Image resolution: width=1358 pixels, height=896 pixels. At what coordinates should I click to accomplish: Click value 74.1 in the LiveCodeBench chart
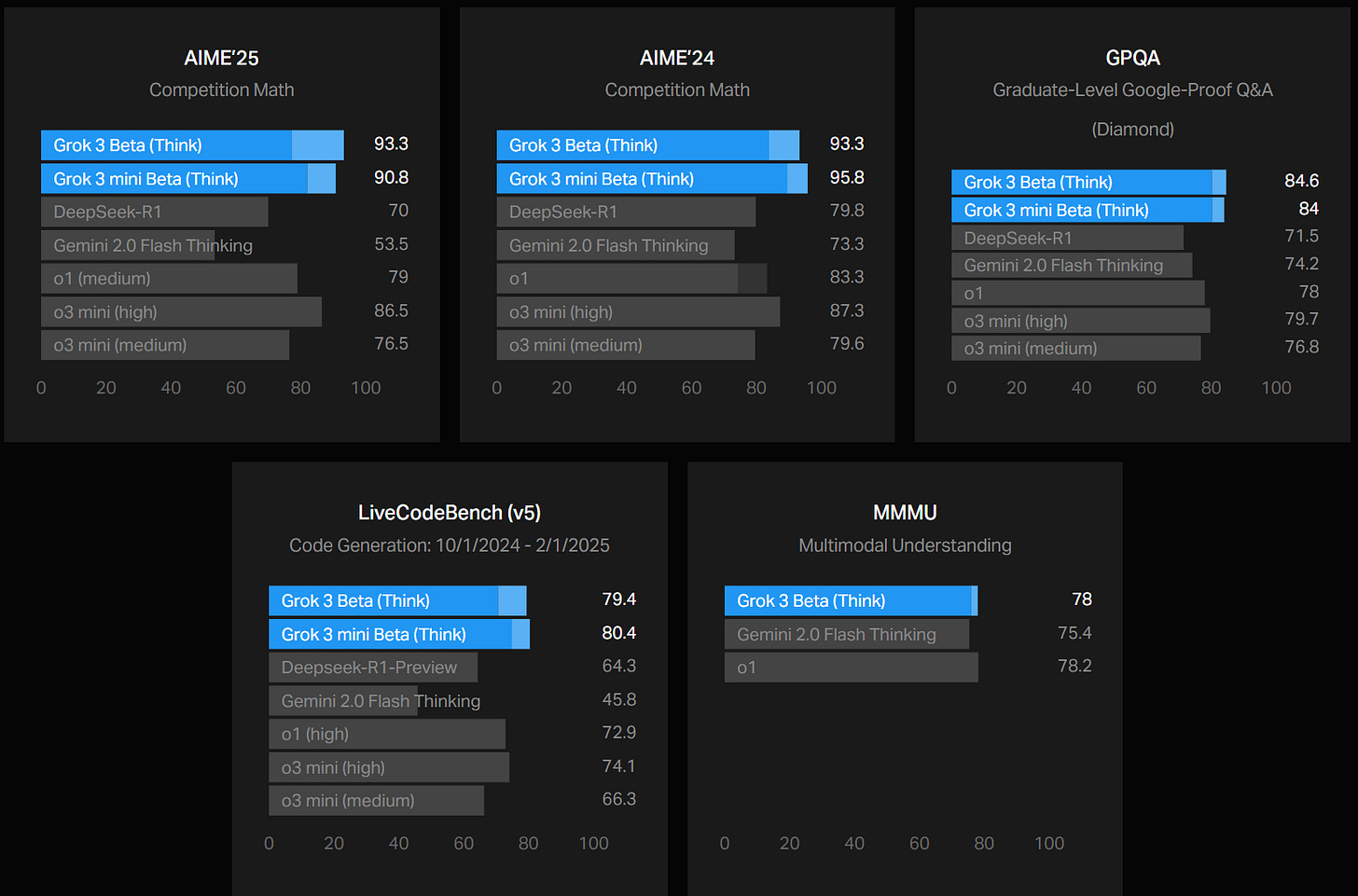point(618,766)
